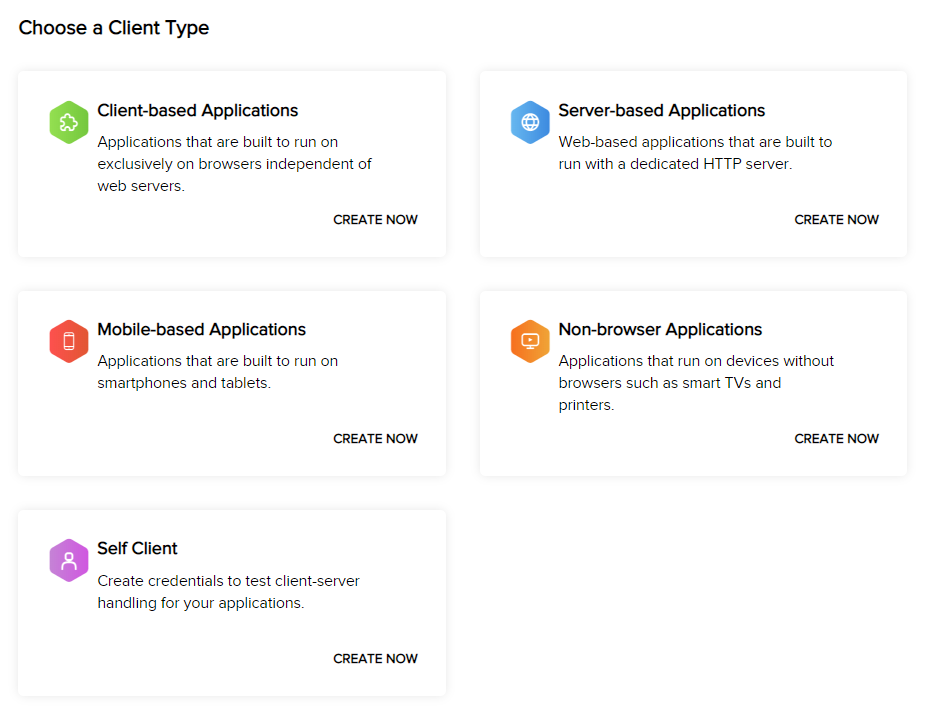Select the Mobile-based Applications title
Screen dimensions: 926x711
tap(201, 329)
